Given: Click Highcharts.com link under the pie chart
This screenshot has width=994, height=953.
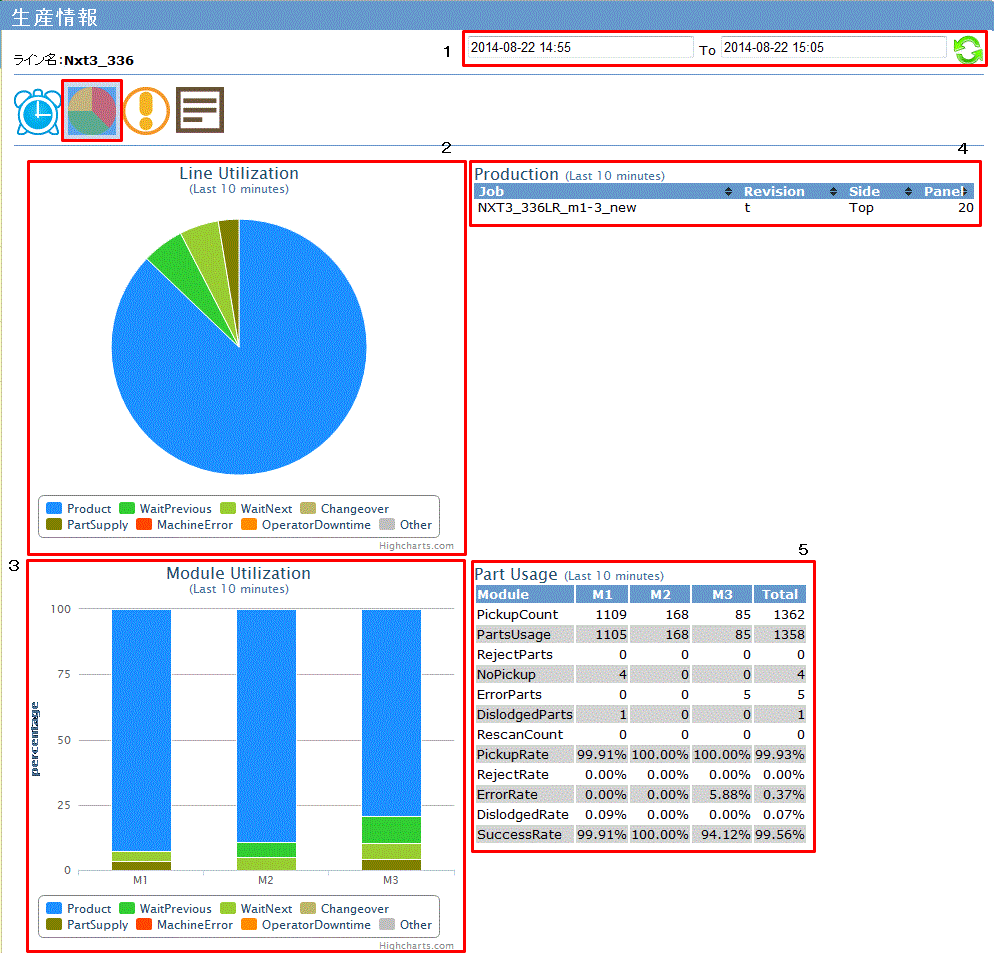Looking at the screenshot, I should point(416,546).
